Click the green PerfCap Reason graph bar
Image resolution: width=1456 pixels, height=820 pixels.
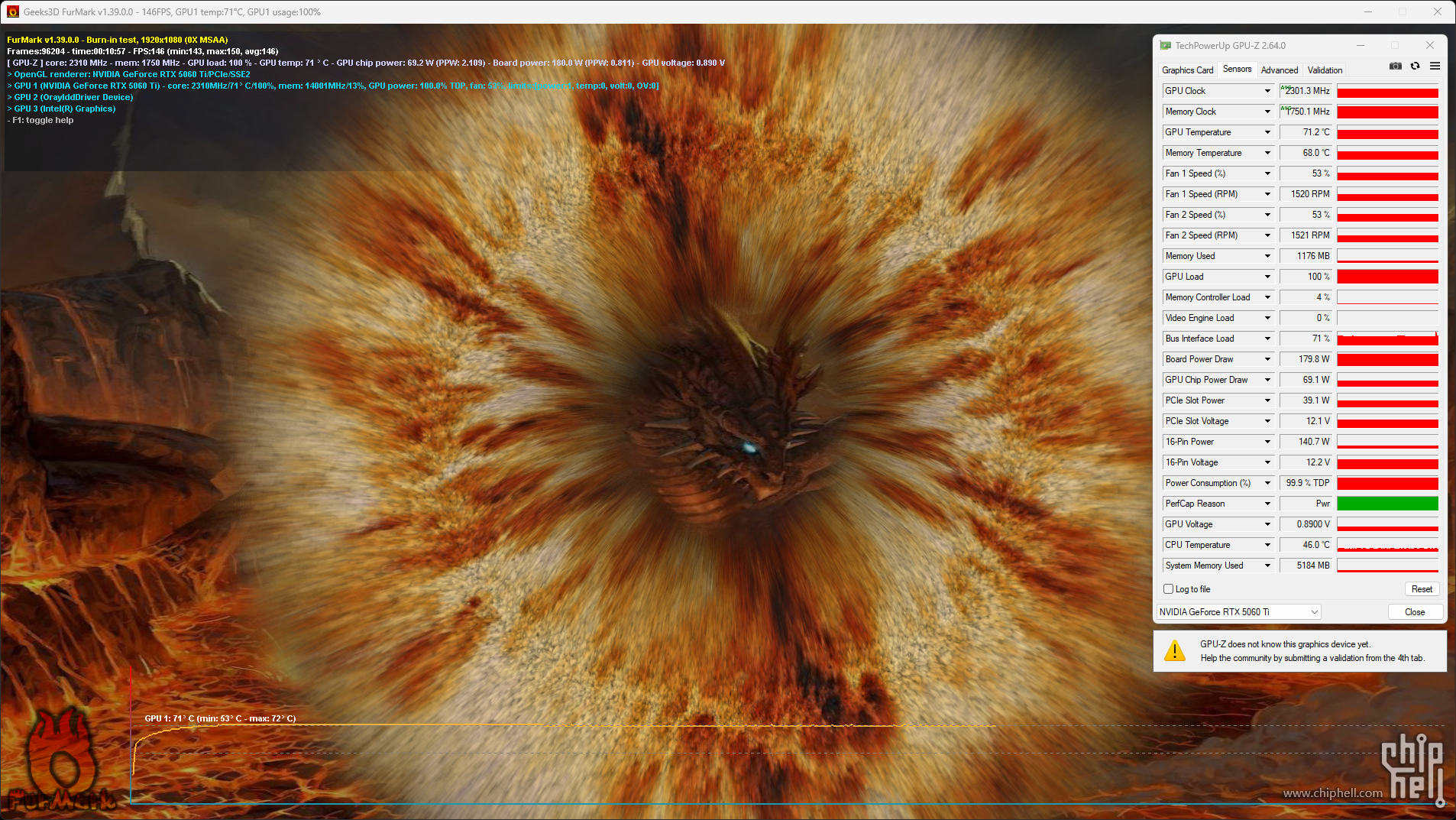tap(1387, 504)
